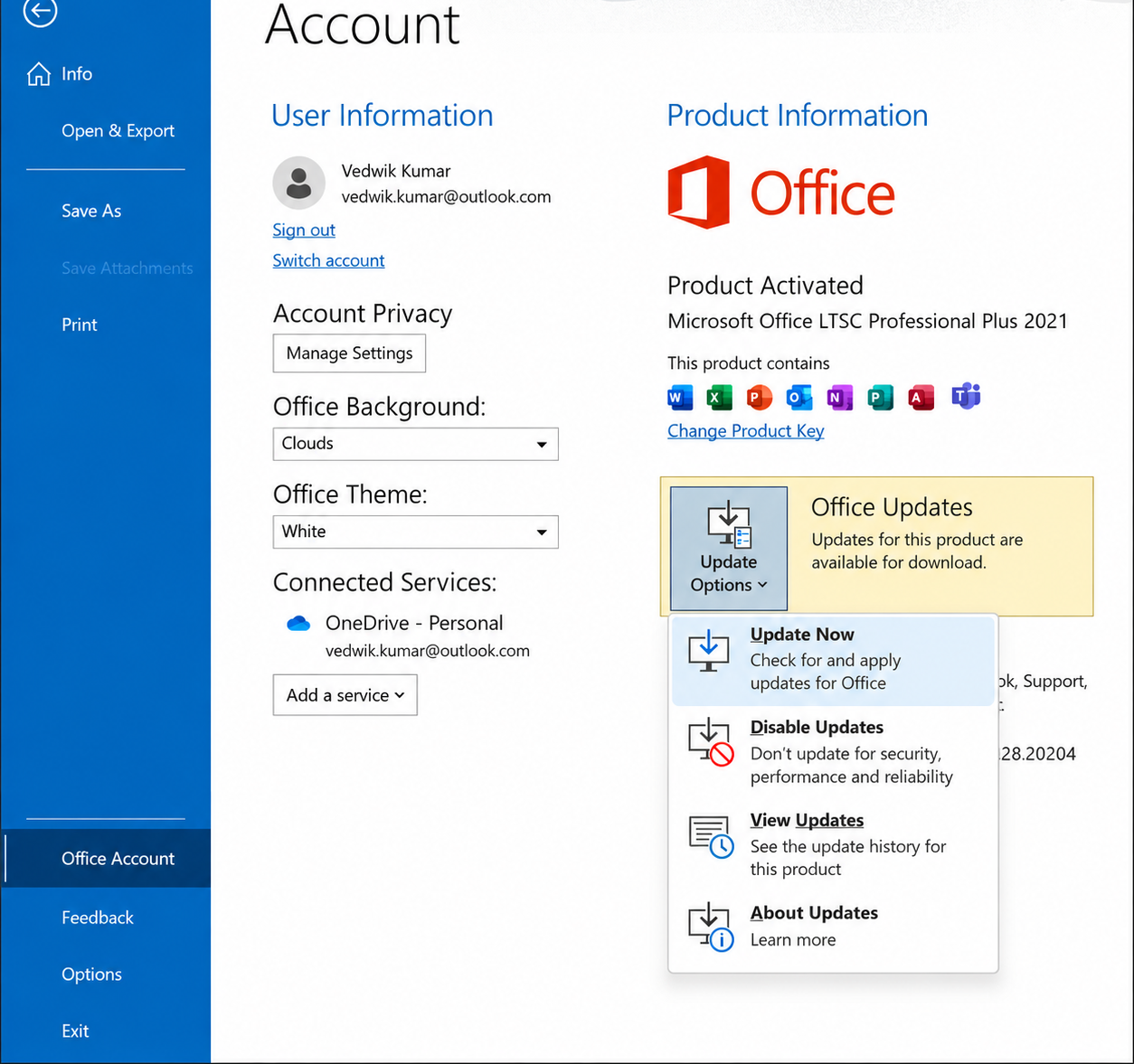Go back using the circled arrow icon
This screenshot has height=1064, width=1134.
point(40,11)
